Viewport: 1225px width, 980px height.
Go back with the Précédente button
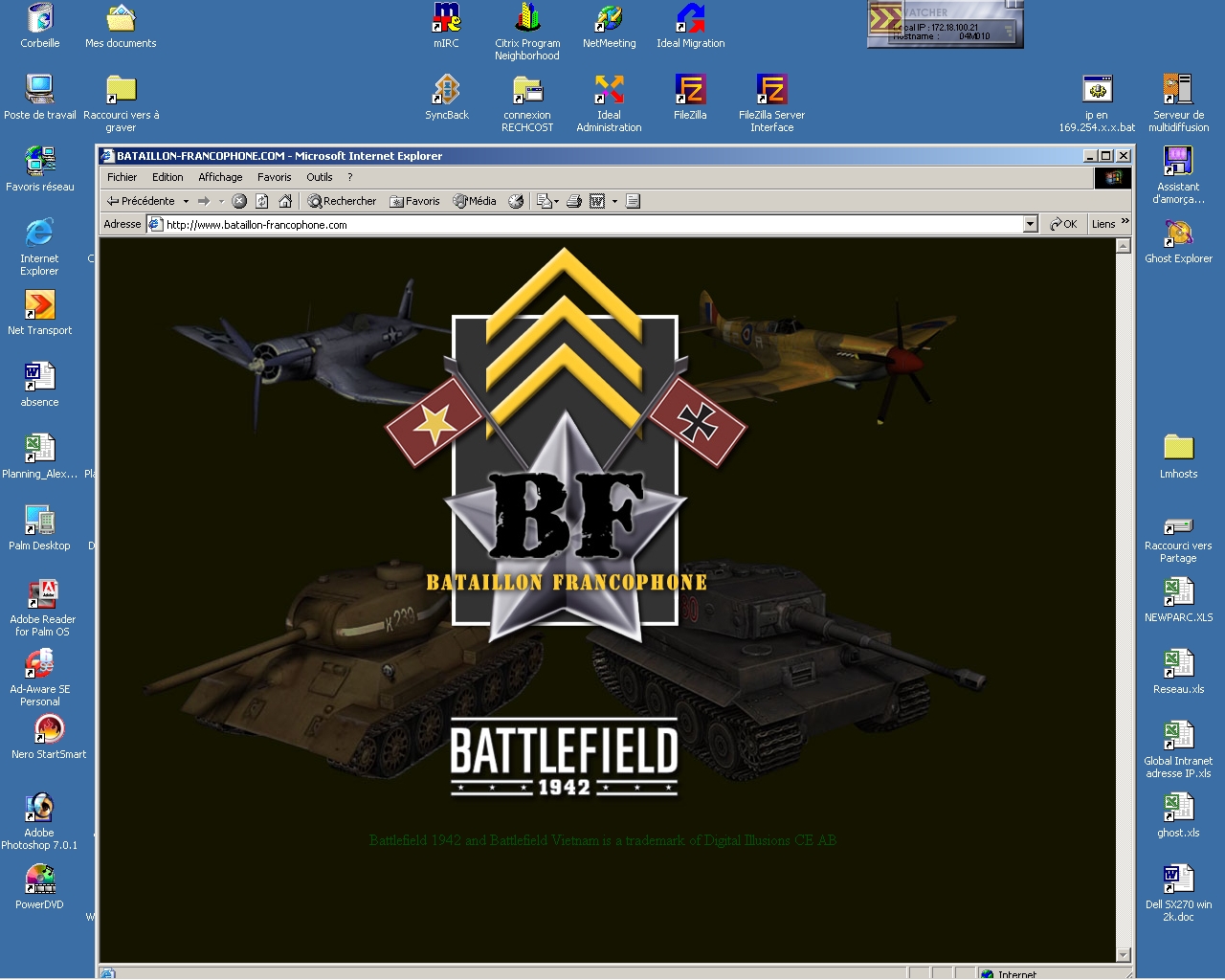pos(141,201)
